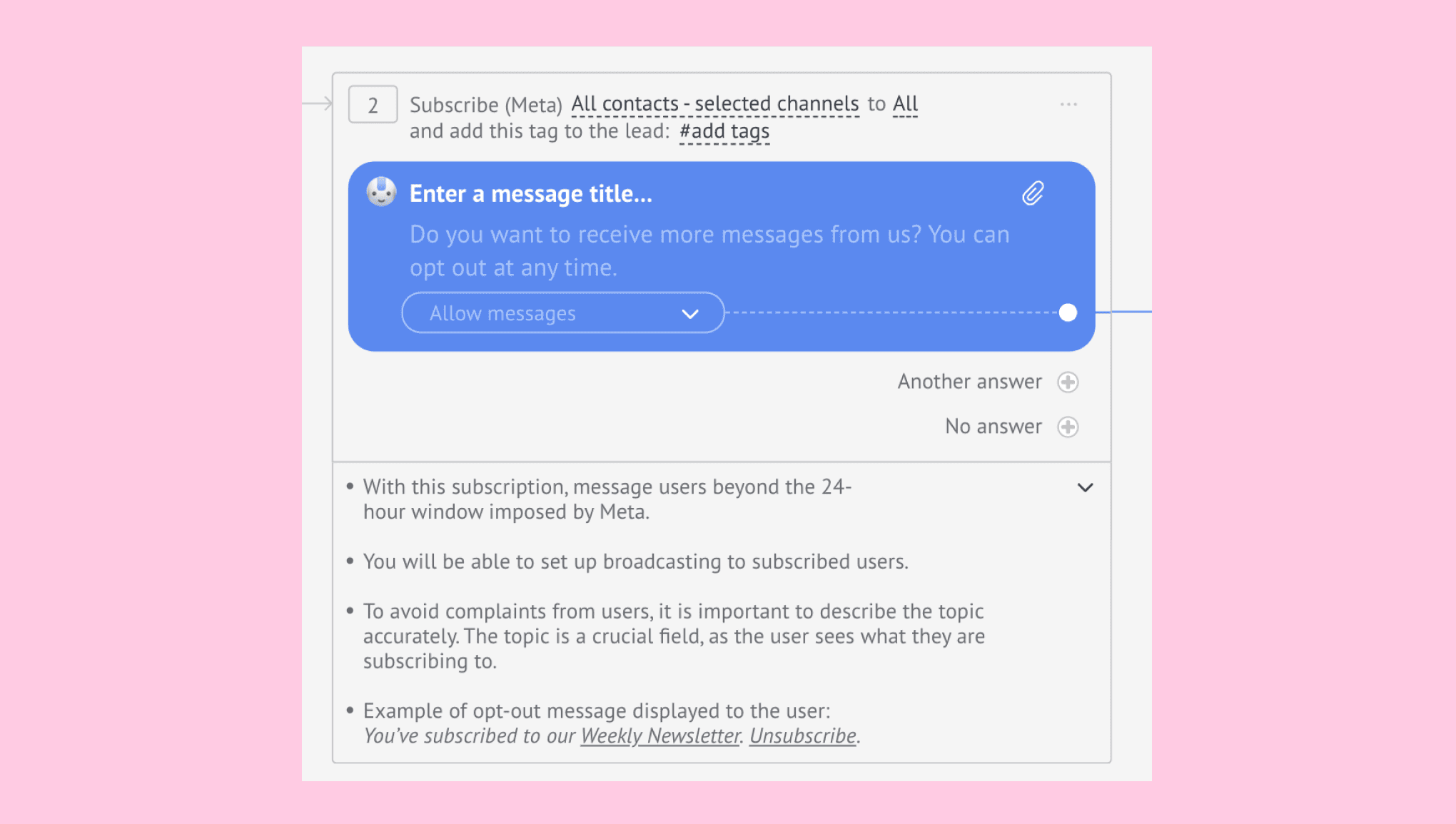The height and width of the screenshot is (824, 1456).
Task: Collapse the subscription info section chevron
Action: (x=1085, y=488)
